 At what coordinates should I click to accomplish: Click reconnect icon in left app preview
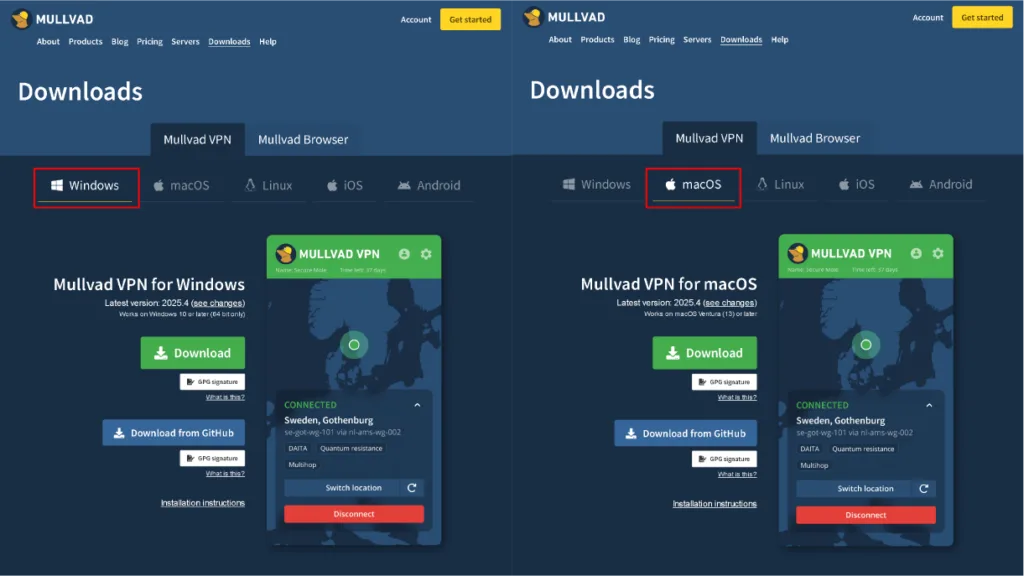[x=412, y=488]
